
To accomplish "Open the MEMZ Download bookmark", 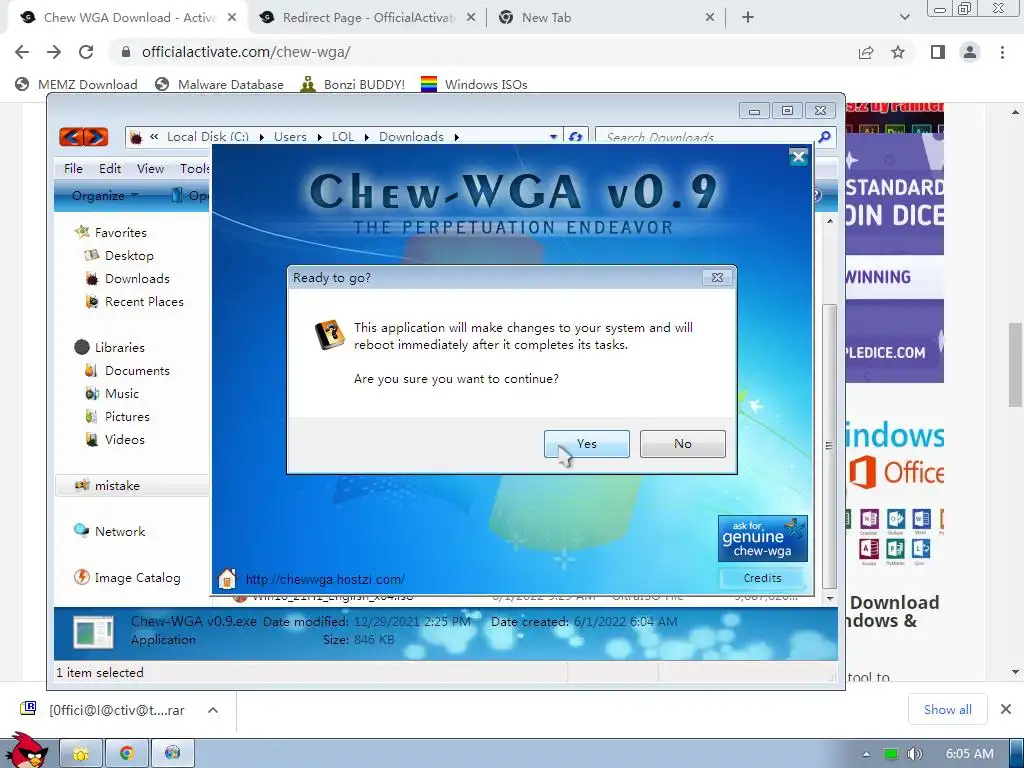I will click(x=76, y=84).
